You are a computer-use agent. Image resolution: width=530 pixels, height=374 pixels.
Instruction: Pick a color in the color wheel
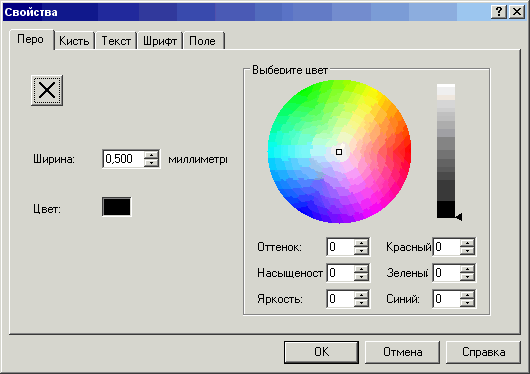pyautogui.click(x=339, y=151)
